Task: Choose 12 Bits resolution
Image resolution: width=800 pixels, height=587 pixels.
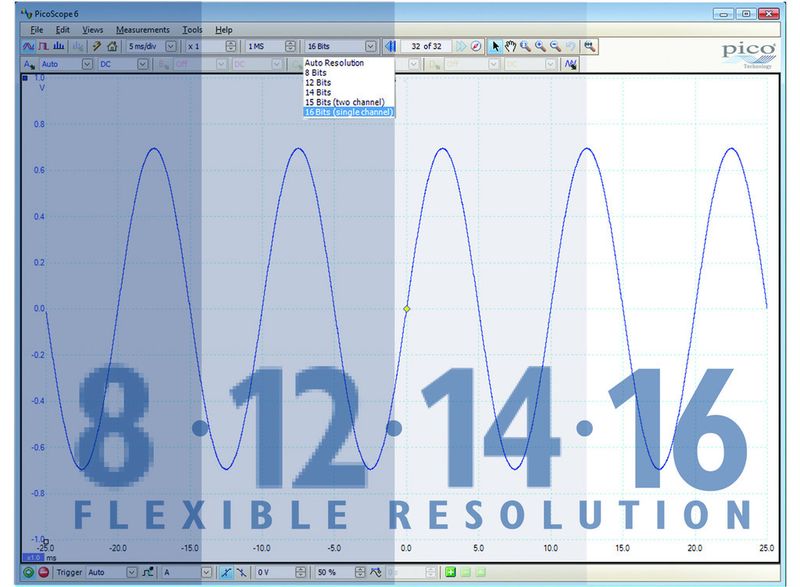Action: click(x=349, y=83)
